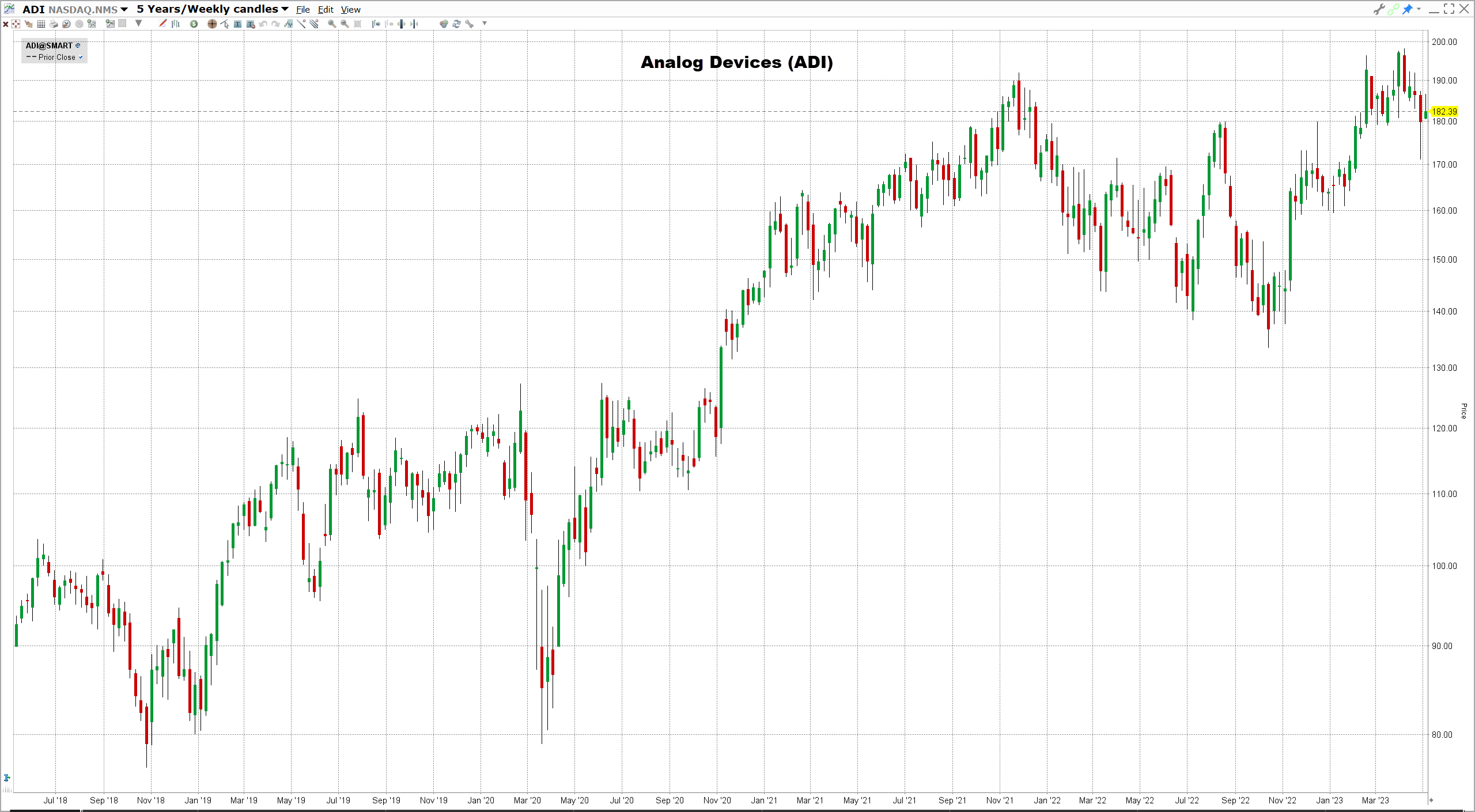Click the add-studies chart icon with plus
Image resolution: width=1475 pixels, height=812 pixels.
tap(92, 24)
